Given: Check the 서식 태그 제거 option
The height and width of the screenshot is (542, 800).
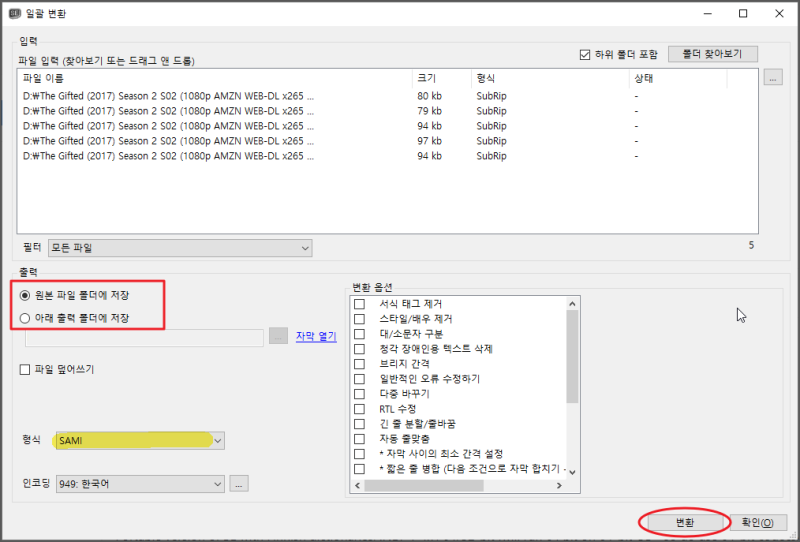Looking at the screenshot, I should click(x=359, y=304).
